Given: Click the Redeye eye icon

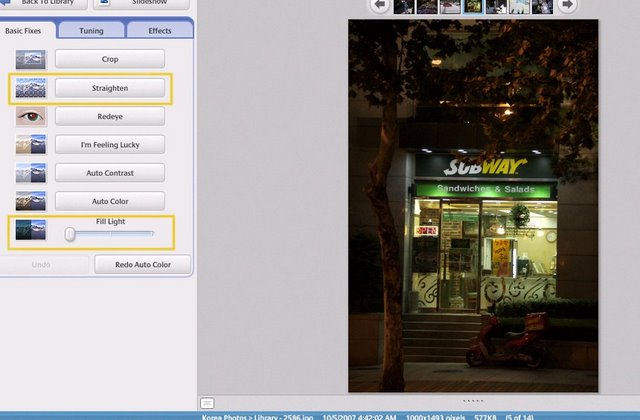Looking at the screenshot, I should click(x=31, y=116).
